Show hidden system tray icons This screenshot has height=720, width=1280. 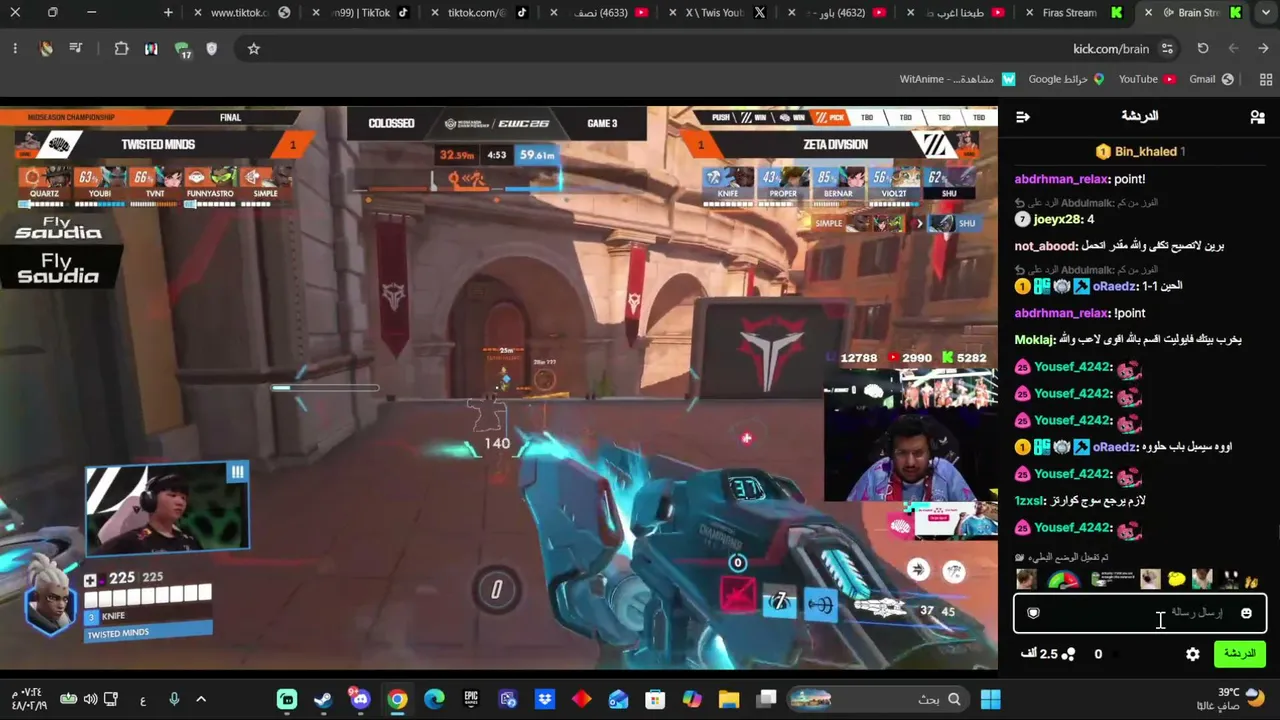click(201, 699)
